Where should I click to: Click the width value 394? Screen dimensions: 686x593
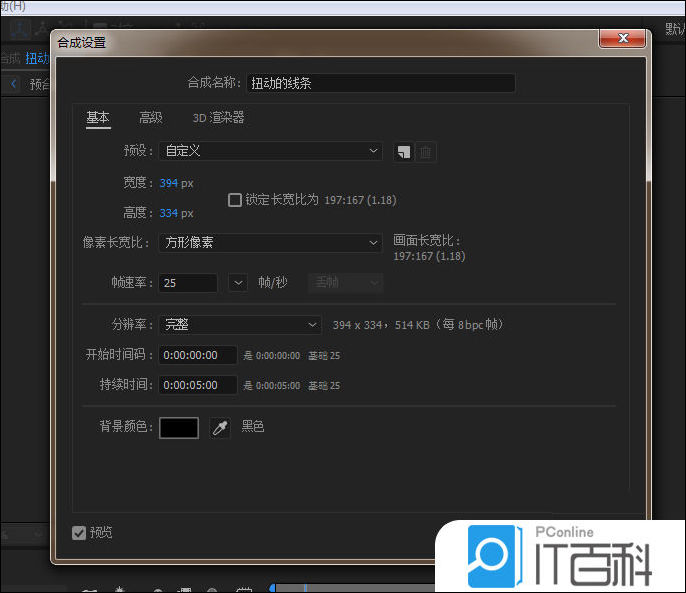tap(168, 183)
